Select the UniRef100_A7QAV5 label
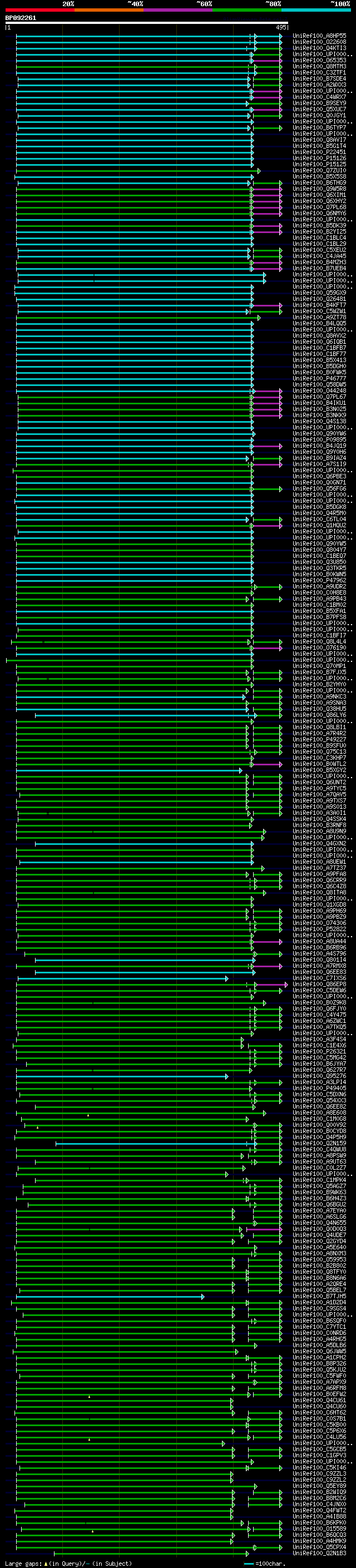The height and width of the screenshot is (1568, 356). pyautogui.click(x=319, y=794)
